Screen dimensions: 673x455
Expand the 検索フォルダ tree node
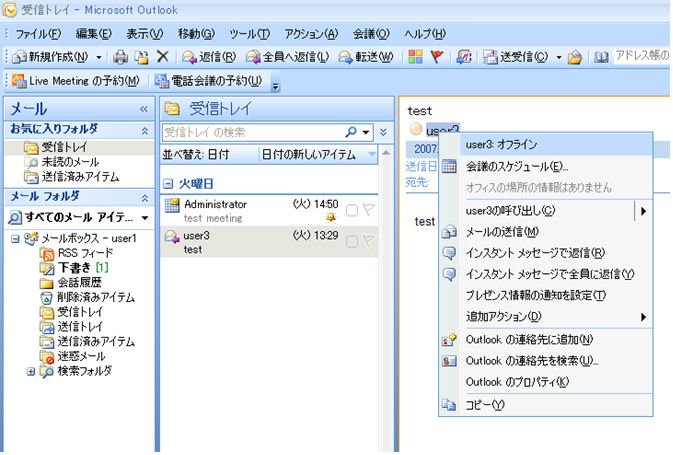pyautogui.click(x=30, y=371)
